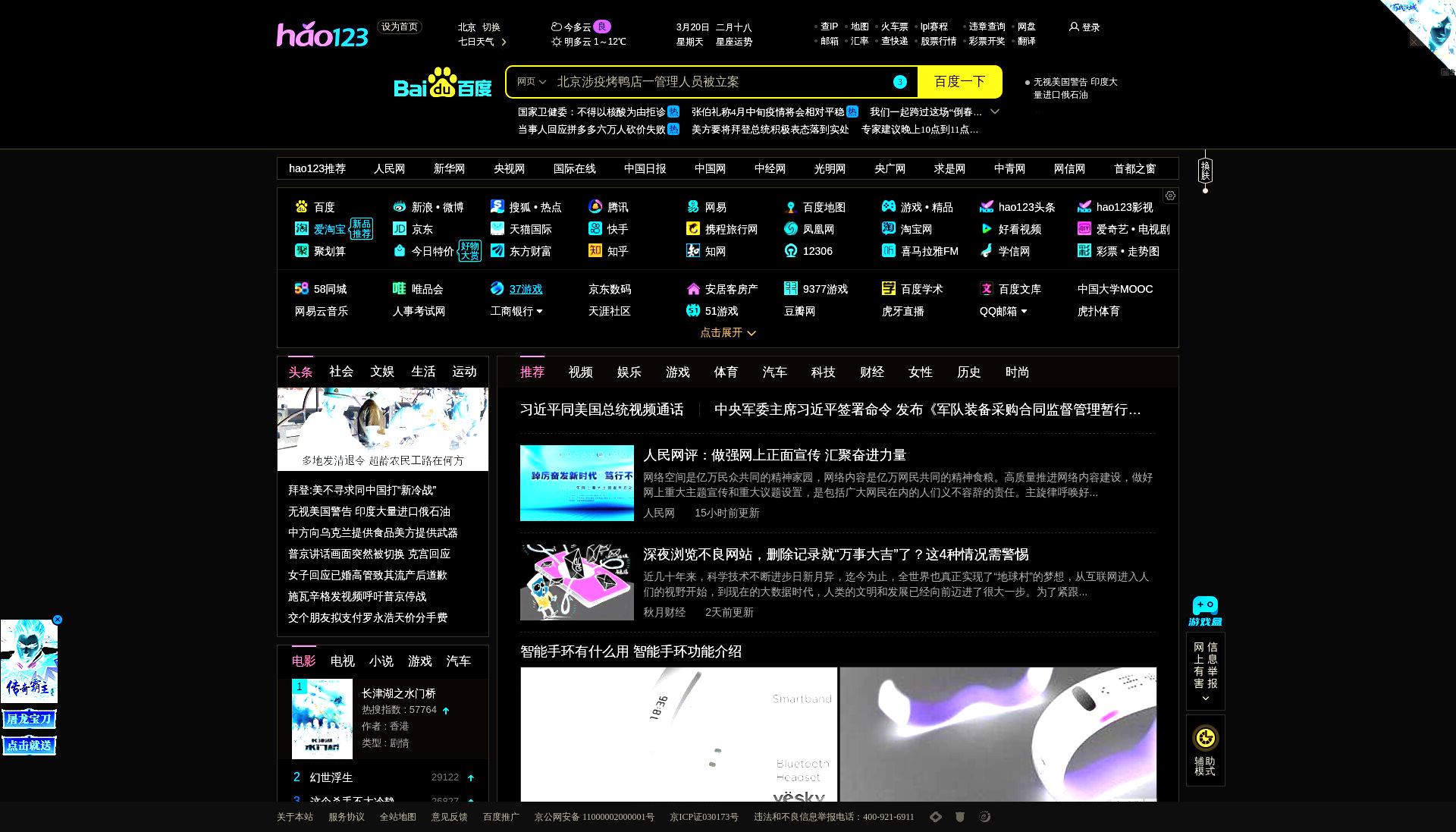Click 切换 to change city
The image size is (1456, 832).
[491, 27]
